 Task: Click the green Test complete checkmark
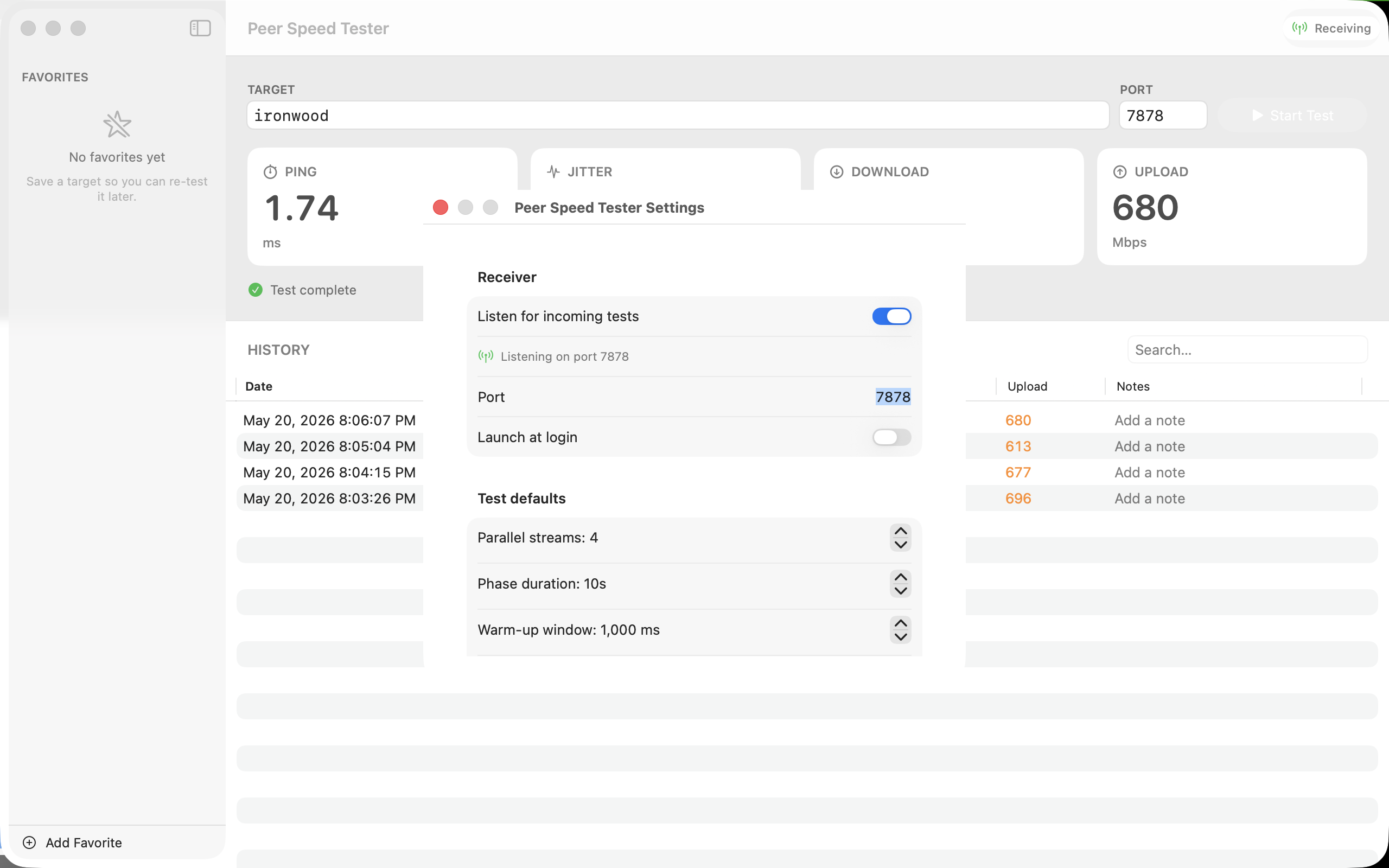pos(256,290)
